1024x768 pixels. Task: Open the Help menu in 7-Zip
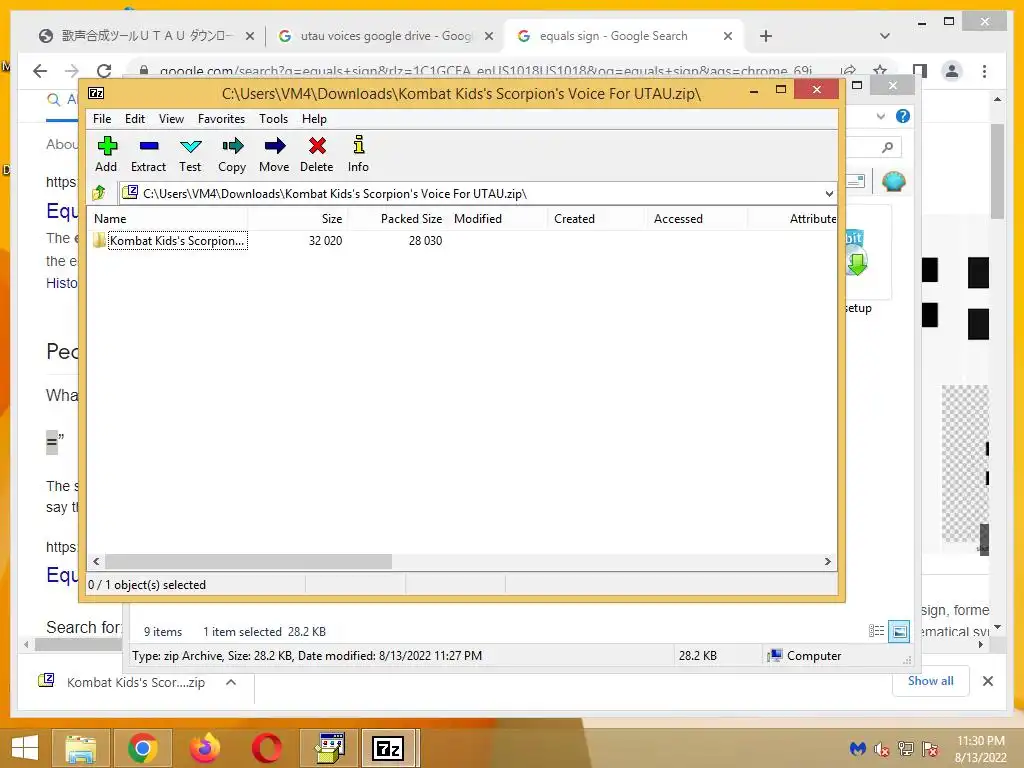point(314,119)
